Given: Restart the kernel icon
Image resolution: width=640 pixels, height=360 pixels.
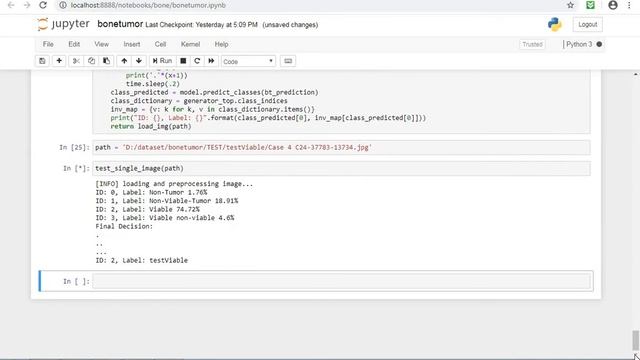Looking at the screenshot, I should 197,61.
